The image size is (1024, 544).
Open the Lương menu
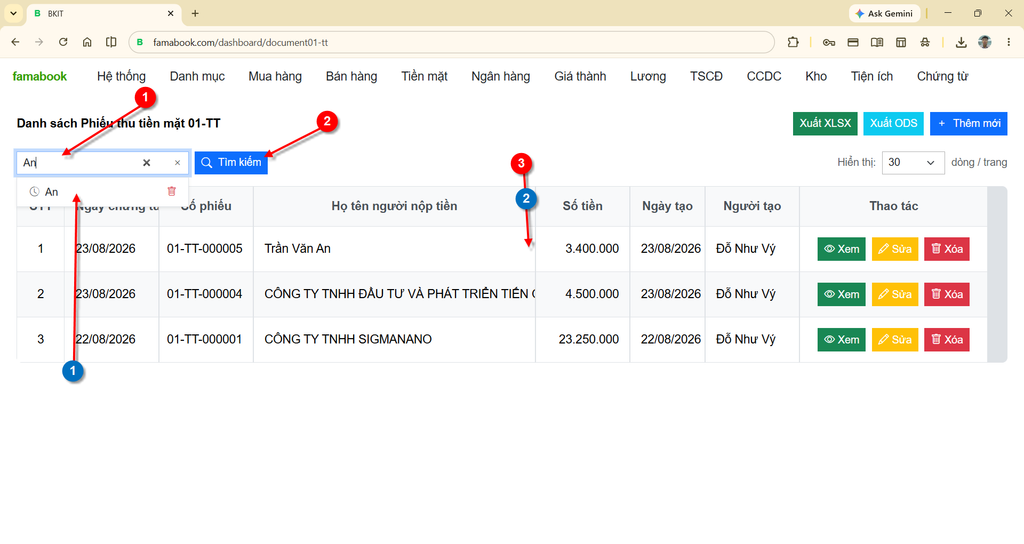648,76
